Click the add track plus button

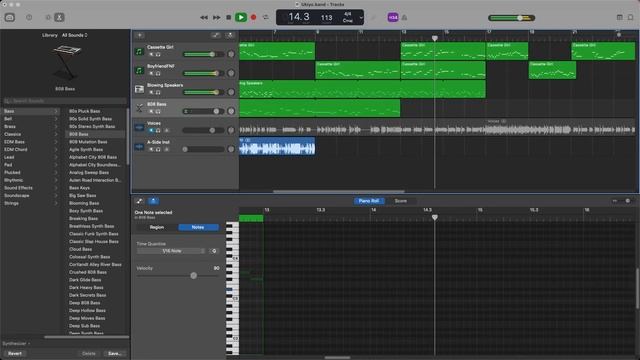(140, 36)
